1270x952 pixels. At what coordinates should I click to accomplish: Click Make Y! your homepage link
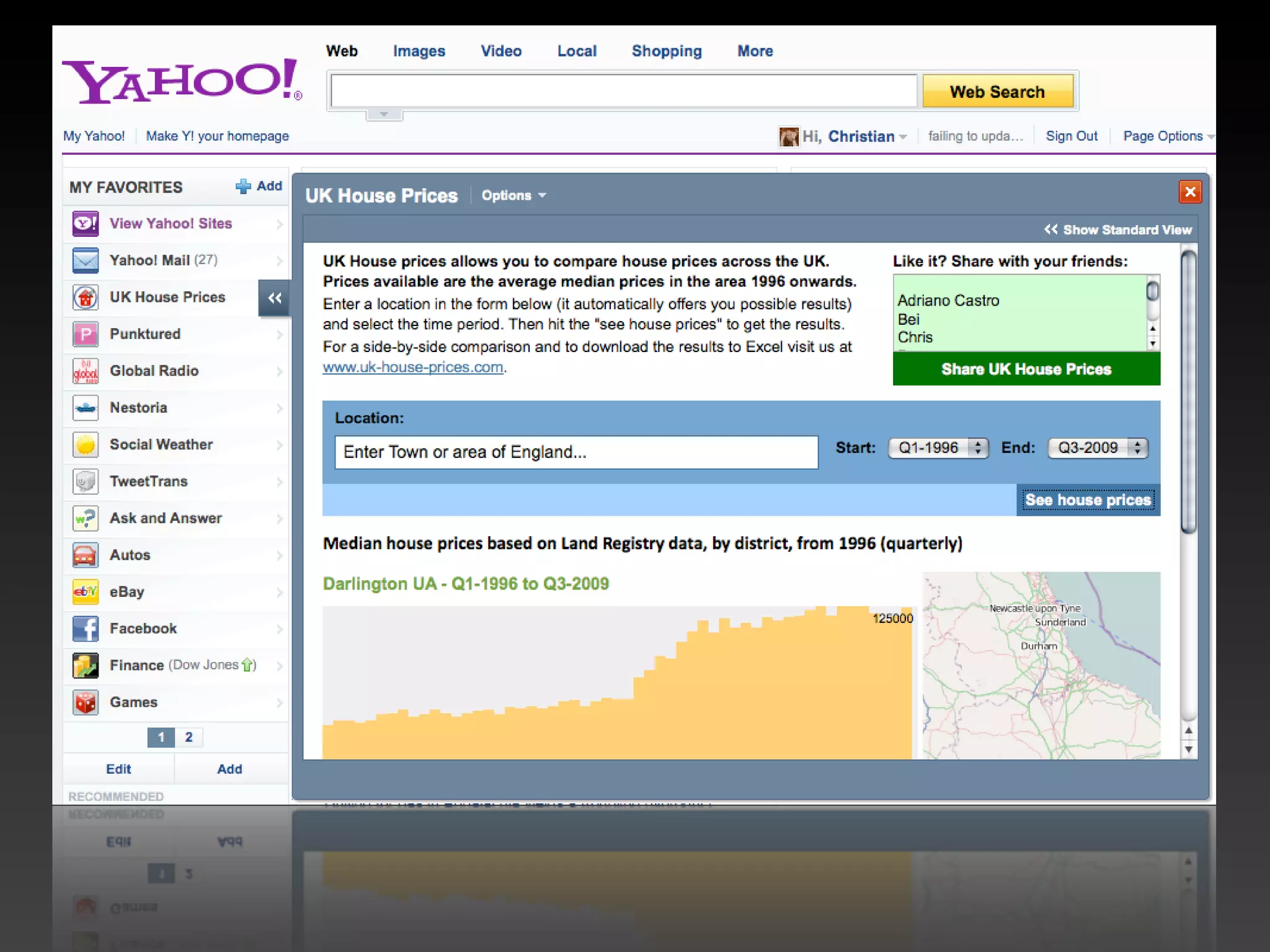[x=218, y=136]
